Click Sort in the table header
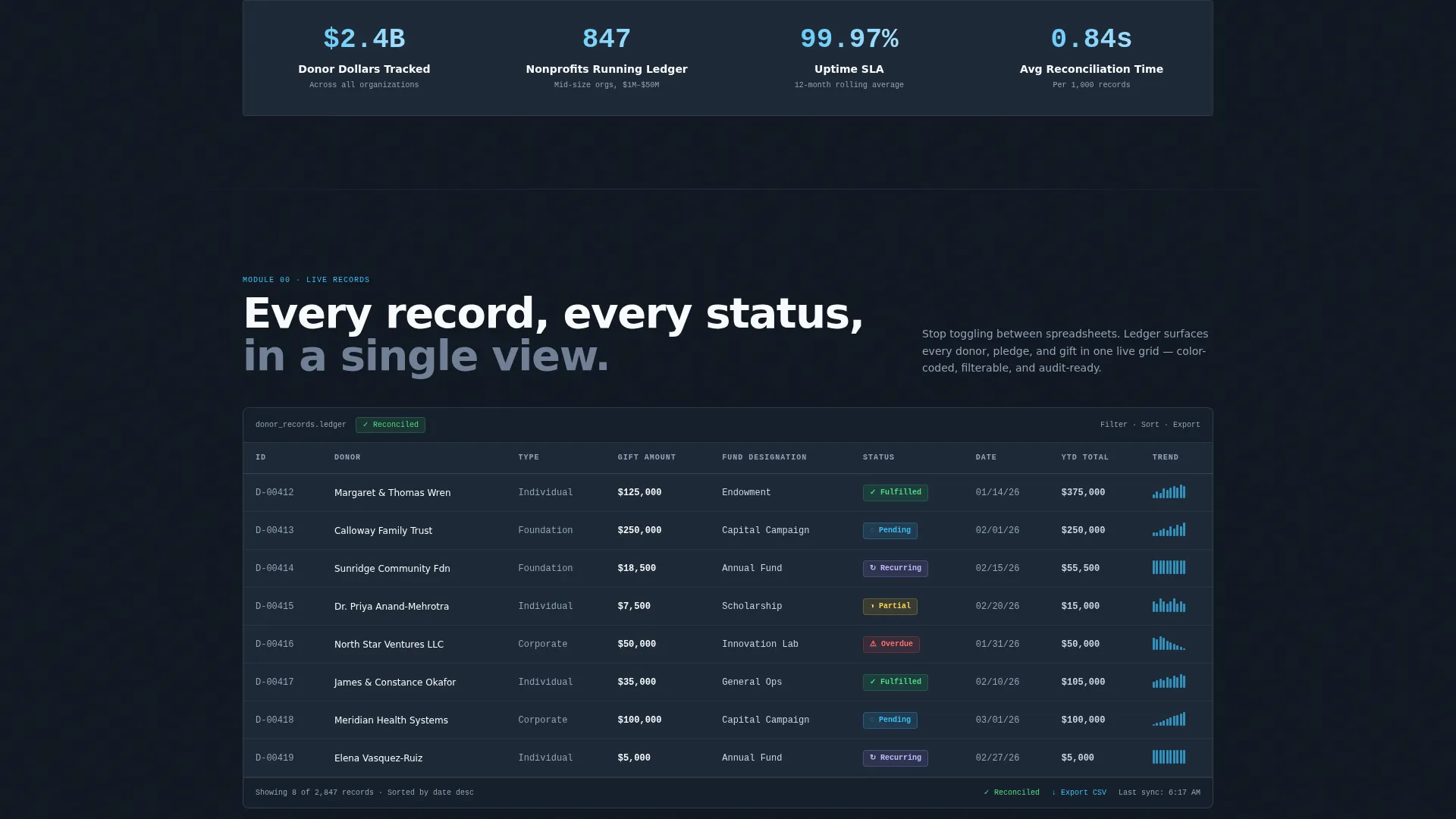The width and height of the screenshot is (1456, 819). click(x=1150, y=425)
